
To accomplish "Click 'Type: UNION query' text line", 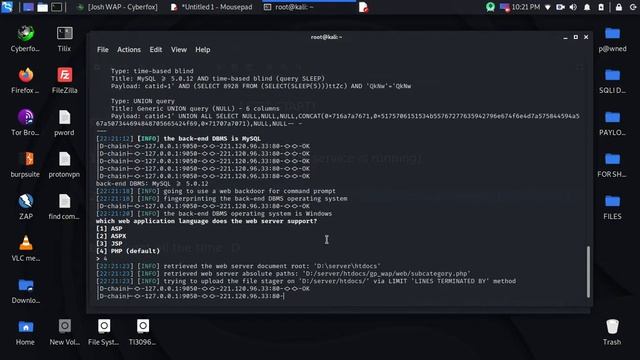I will (x=142, y=101).
